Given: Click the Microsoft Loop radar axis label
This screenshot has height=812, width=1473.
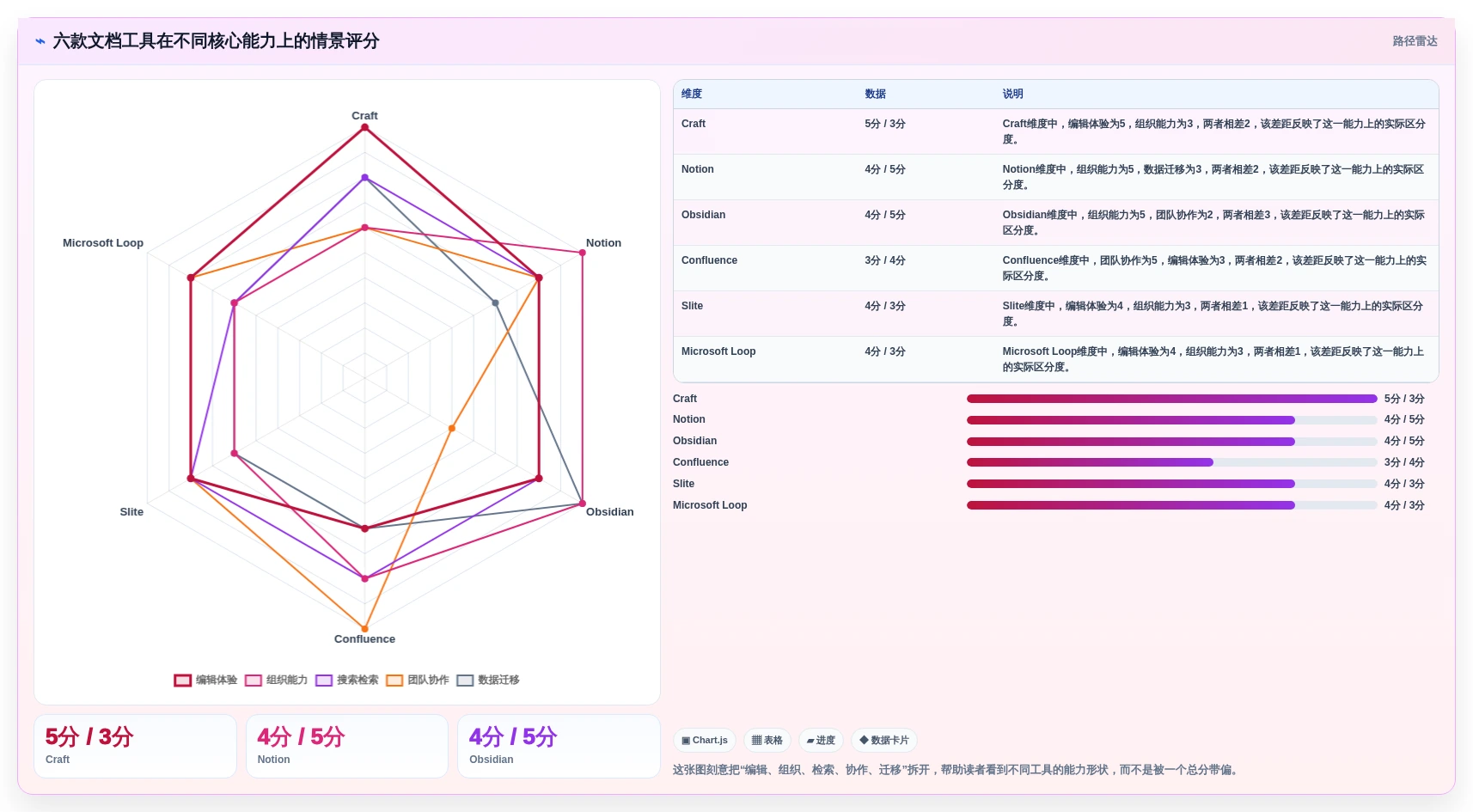Looking at the screenshot, I should [x=103, y=243].
